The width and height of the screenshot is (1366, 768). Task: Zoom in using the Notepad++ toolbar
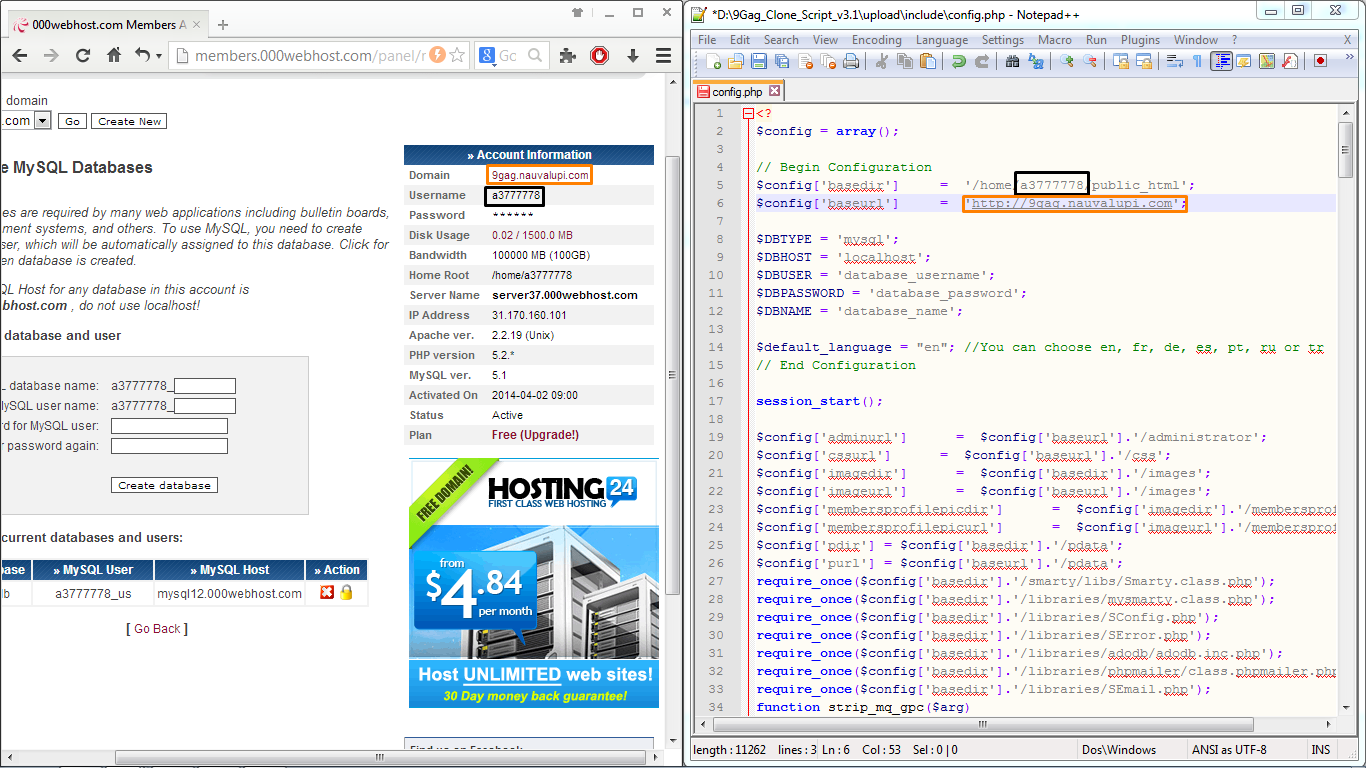[x=1067, y=61]
